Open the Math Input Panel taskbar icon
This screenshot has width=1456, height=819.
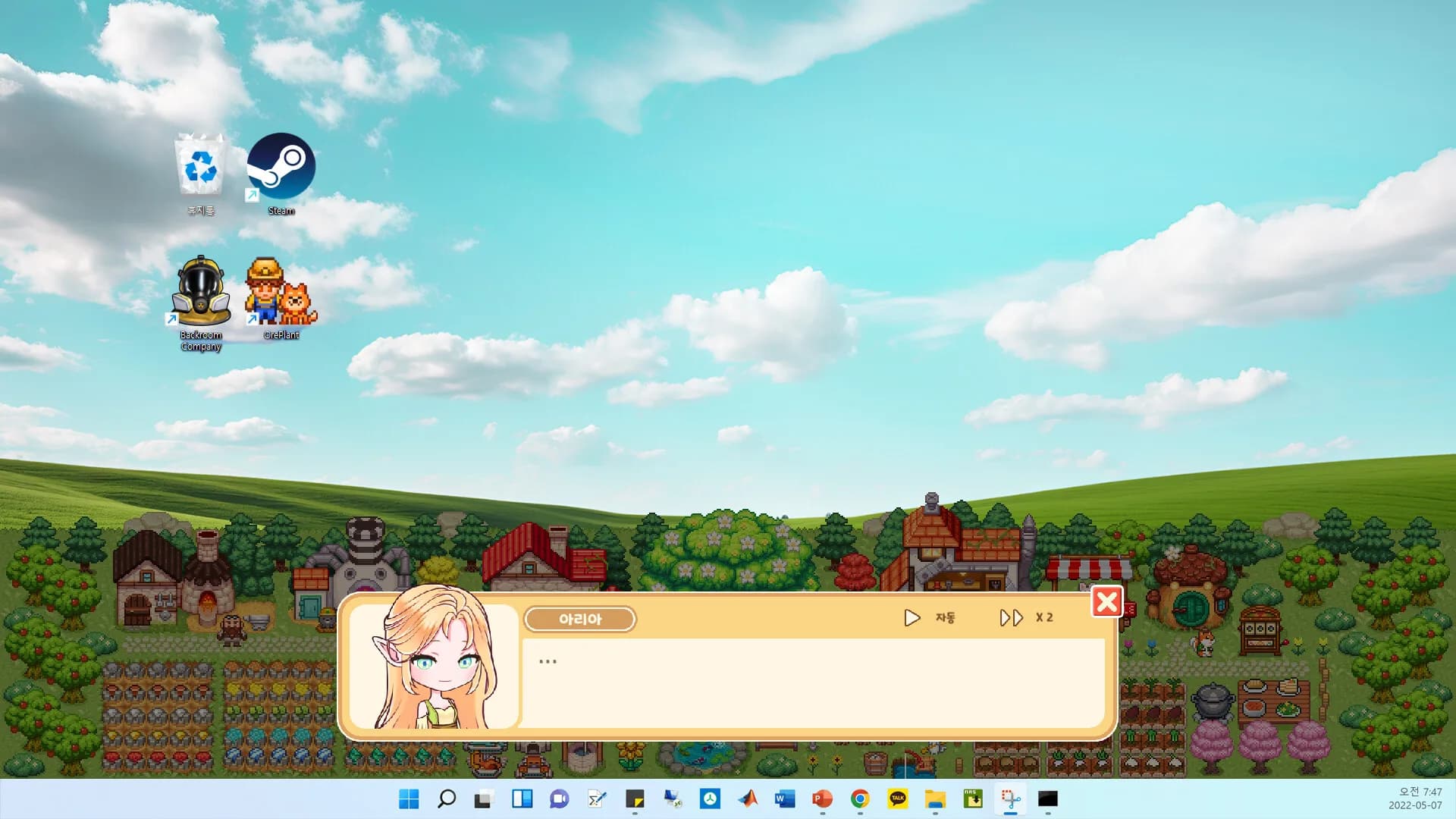pos(597,799)
